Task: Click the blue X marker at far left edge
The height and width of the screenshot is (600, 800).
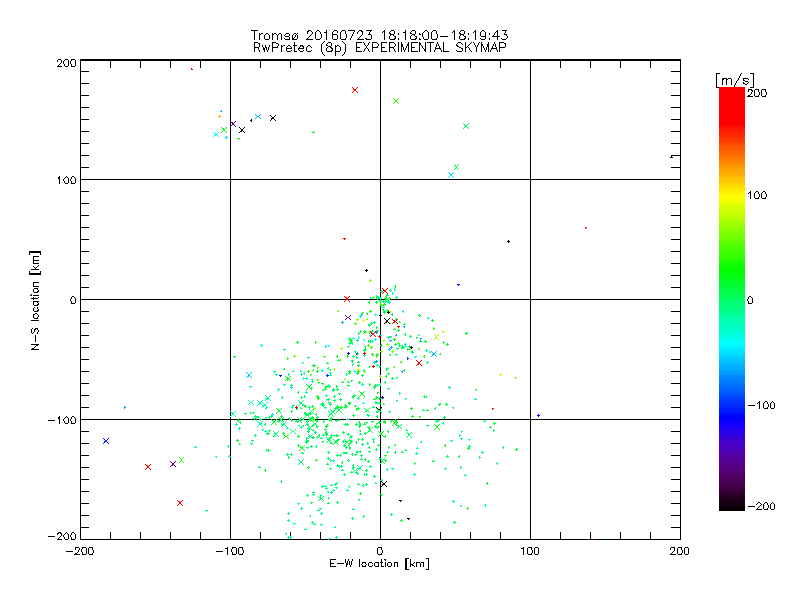Action: pos(106,441)
